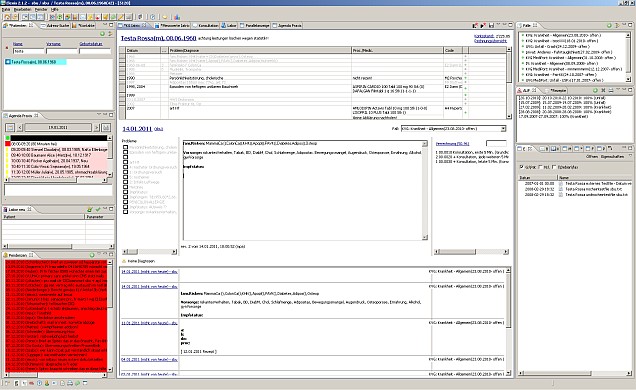The image size is (636, 390).
Task: Open view menu triangle beside Eigenschaften
Action: click(x=630, y=156)
